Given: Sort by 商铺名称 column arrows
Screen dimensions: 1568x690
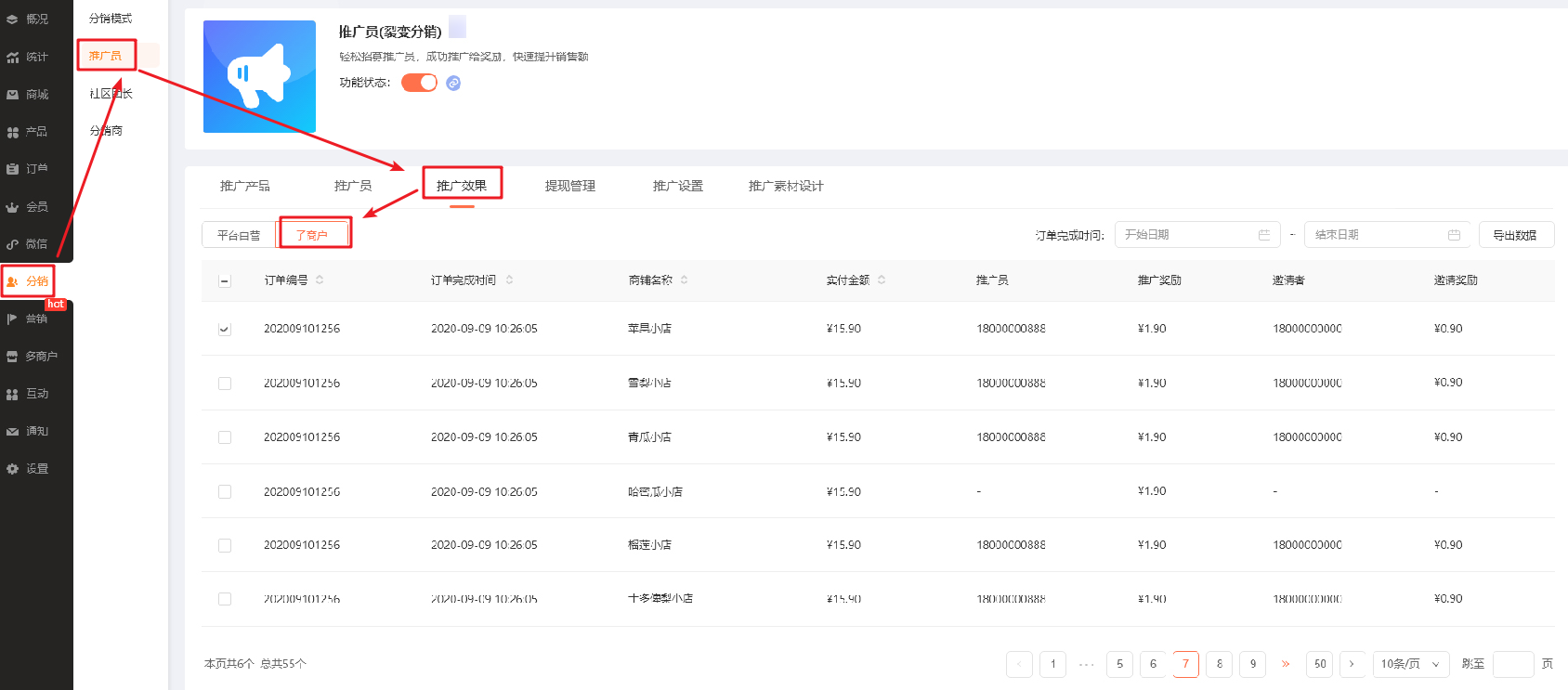Looking at the screenshot, I should [684, 280].
